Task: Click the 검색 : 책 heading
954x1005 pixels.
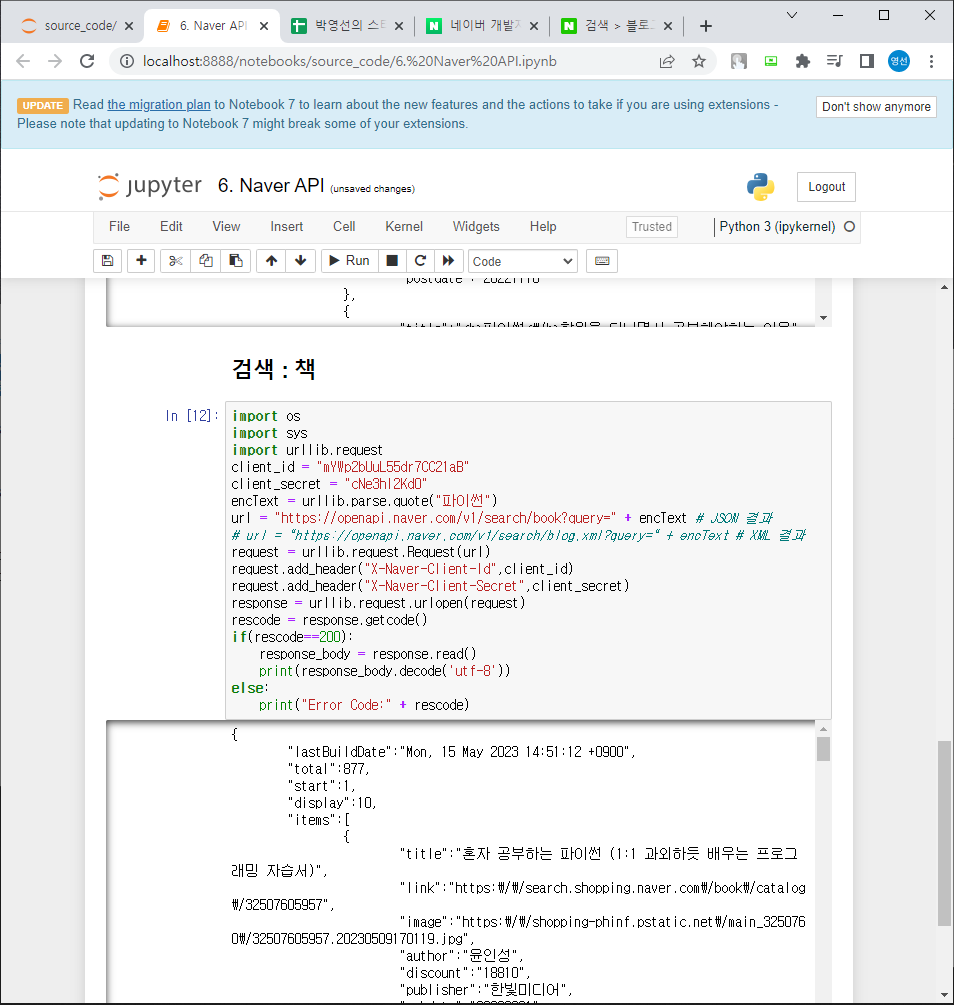Action: (x=273, y=369)
